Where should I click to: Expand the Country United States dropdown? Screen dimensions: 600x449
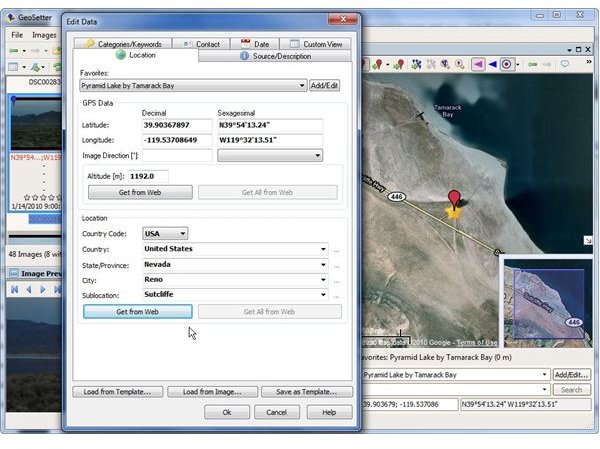(323, 249)
